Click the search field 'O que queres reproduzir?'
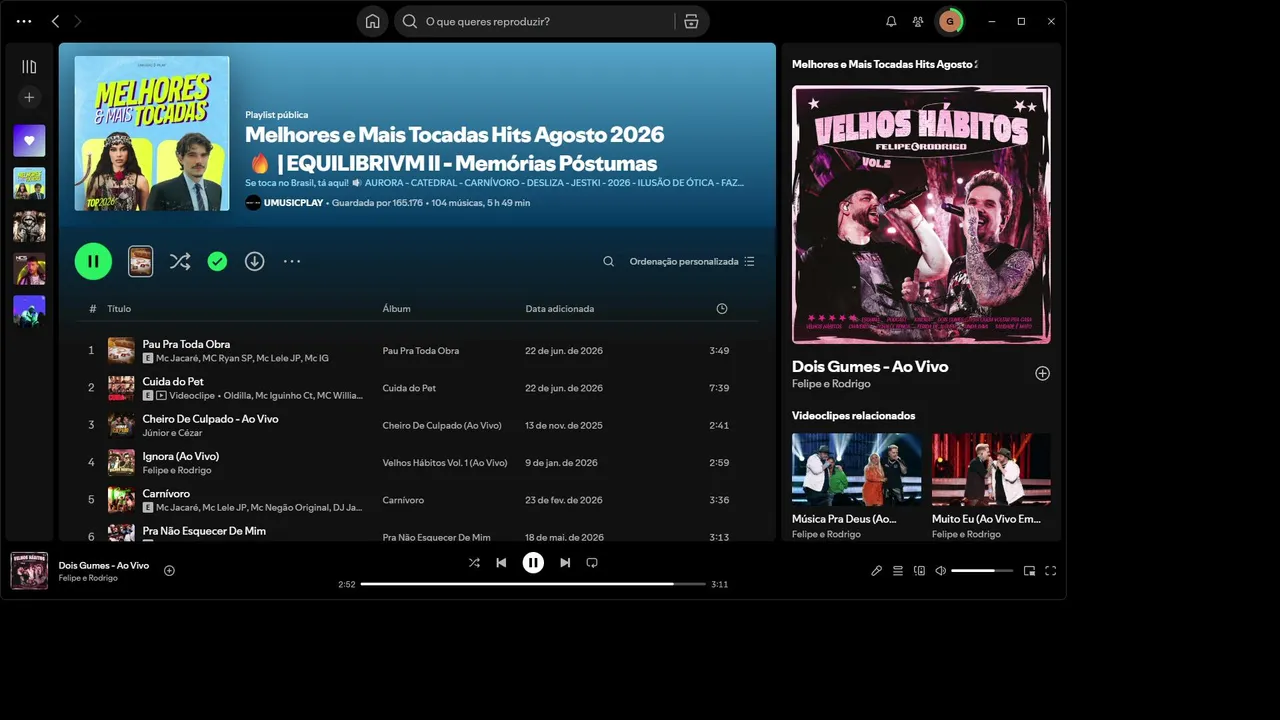Screen dimensions: 1280x720 (534, 21)
